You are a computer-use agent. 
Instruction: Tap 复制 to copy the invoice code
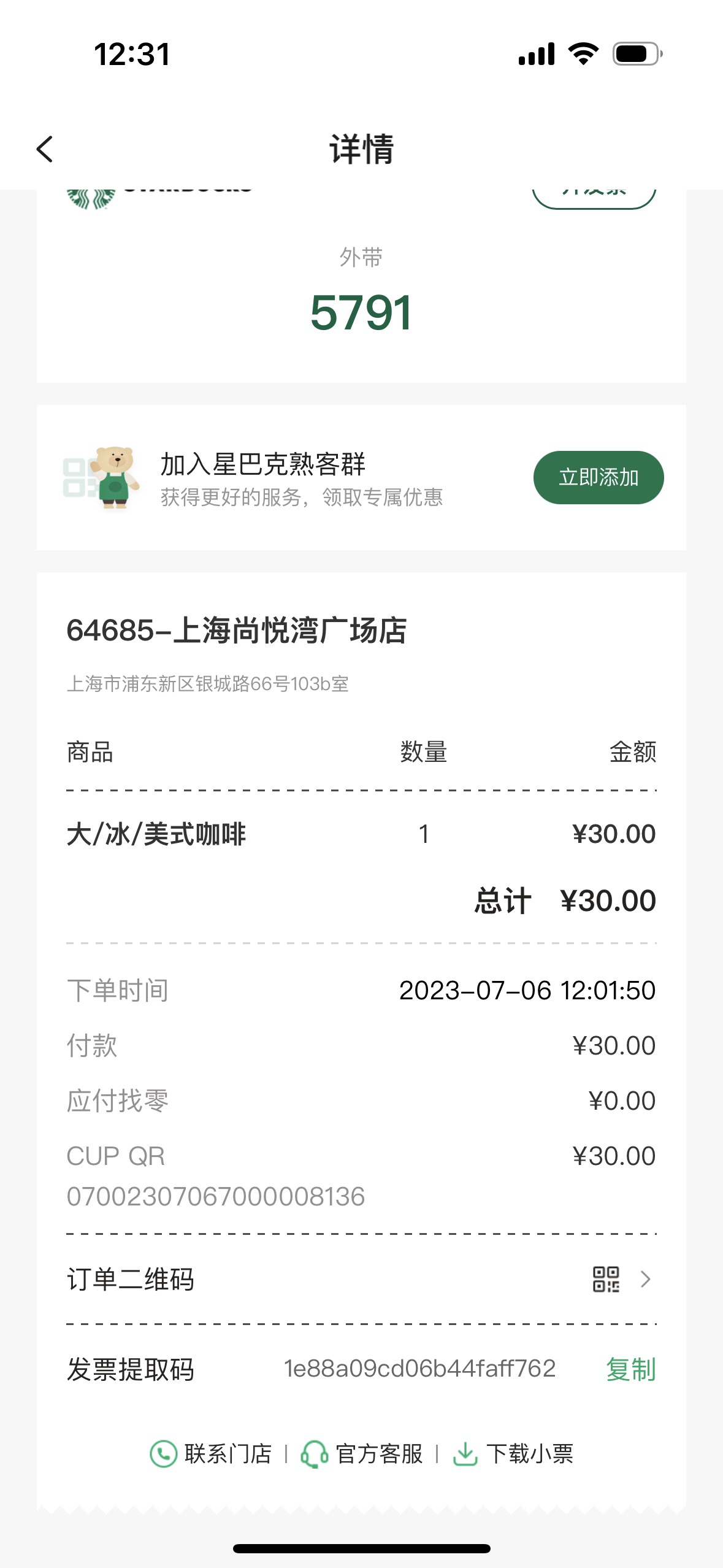[631, 1369]
